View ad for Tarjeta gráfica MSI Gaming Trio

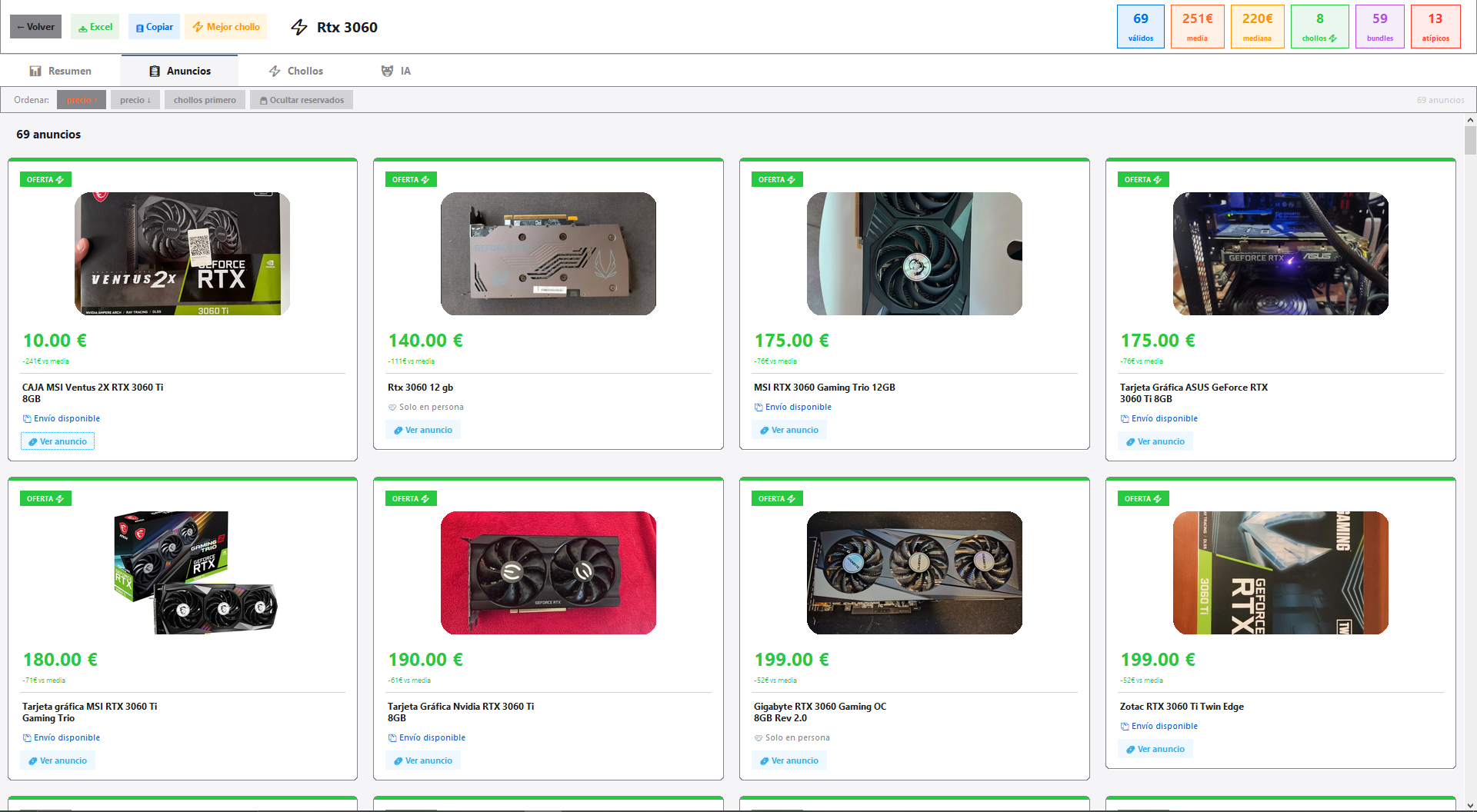[x=58, y=760]
